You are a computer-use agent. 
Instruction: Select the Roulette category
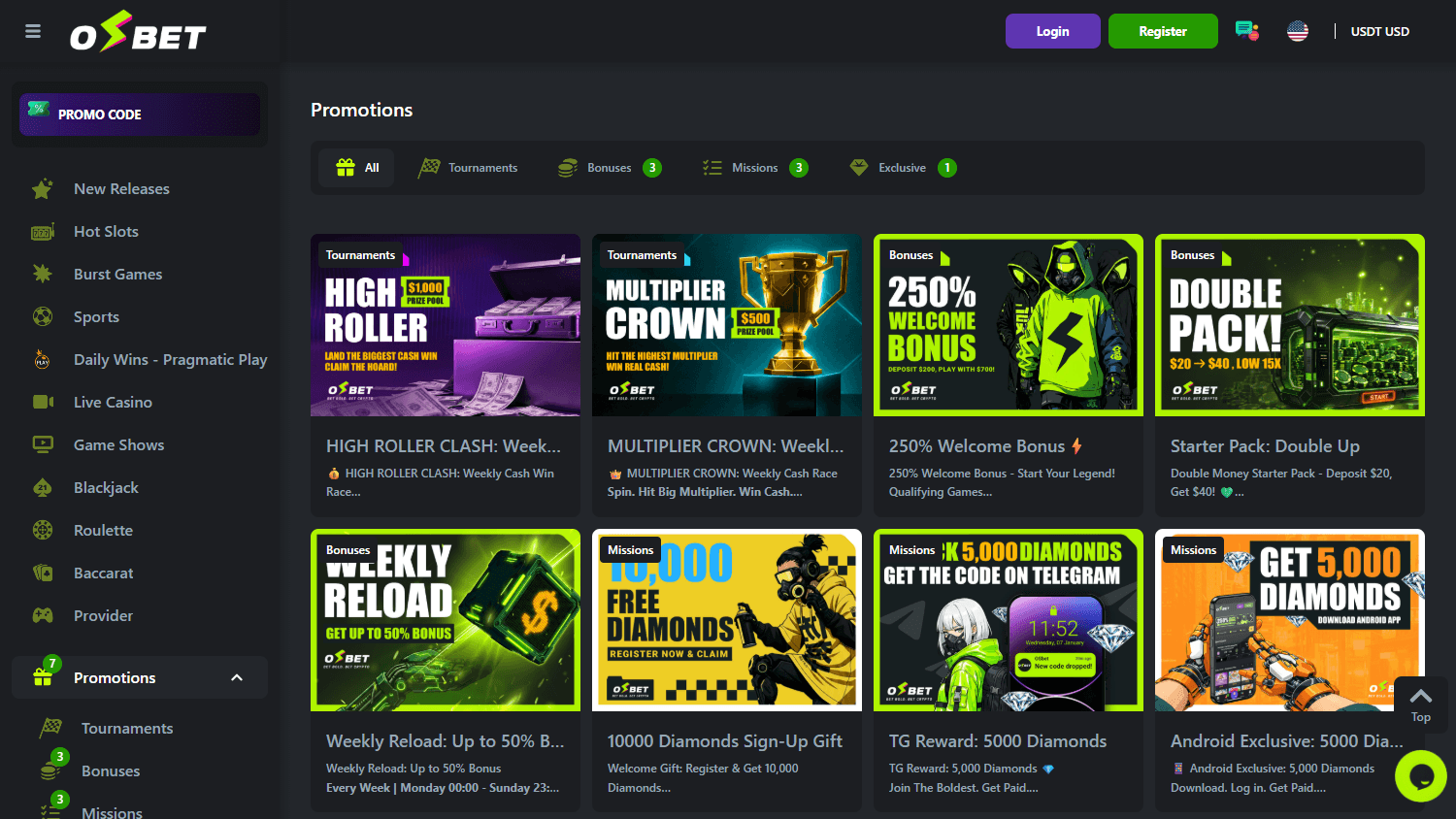104,530
